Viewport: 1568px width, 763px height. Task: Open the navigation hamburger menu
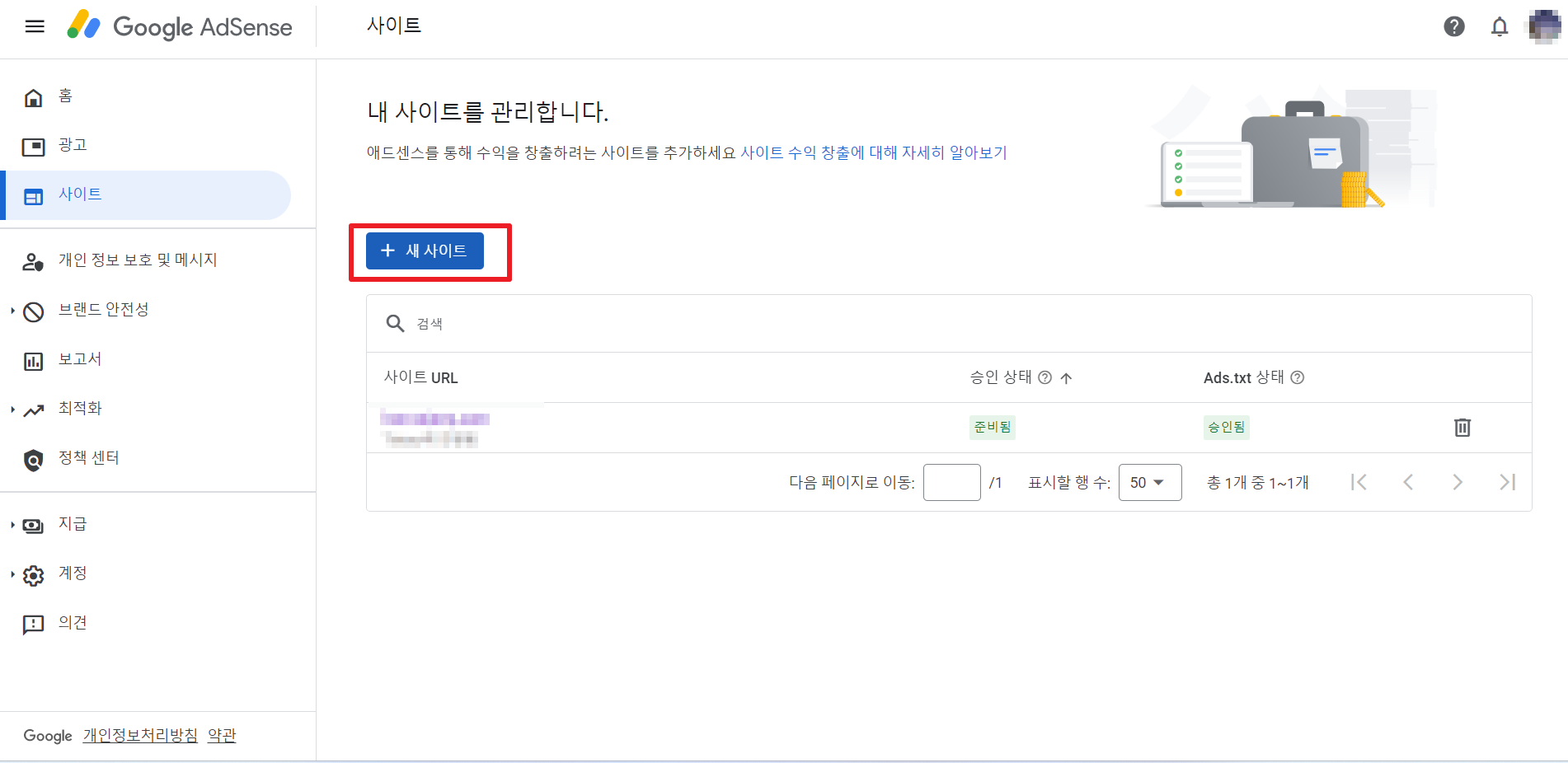coord(34,26)
